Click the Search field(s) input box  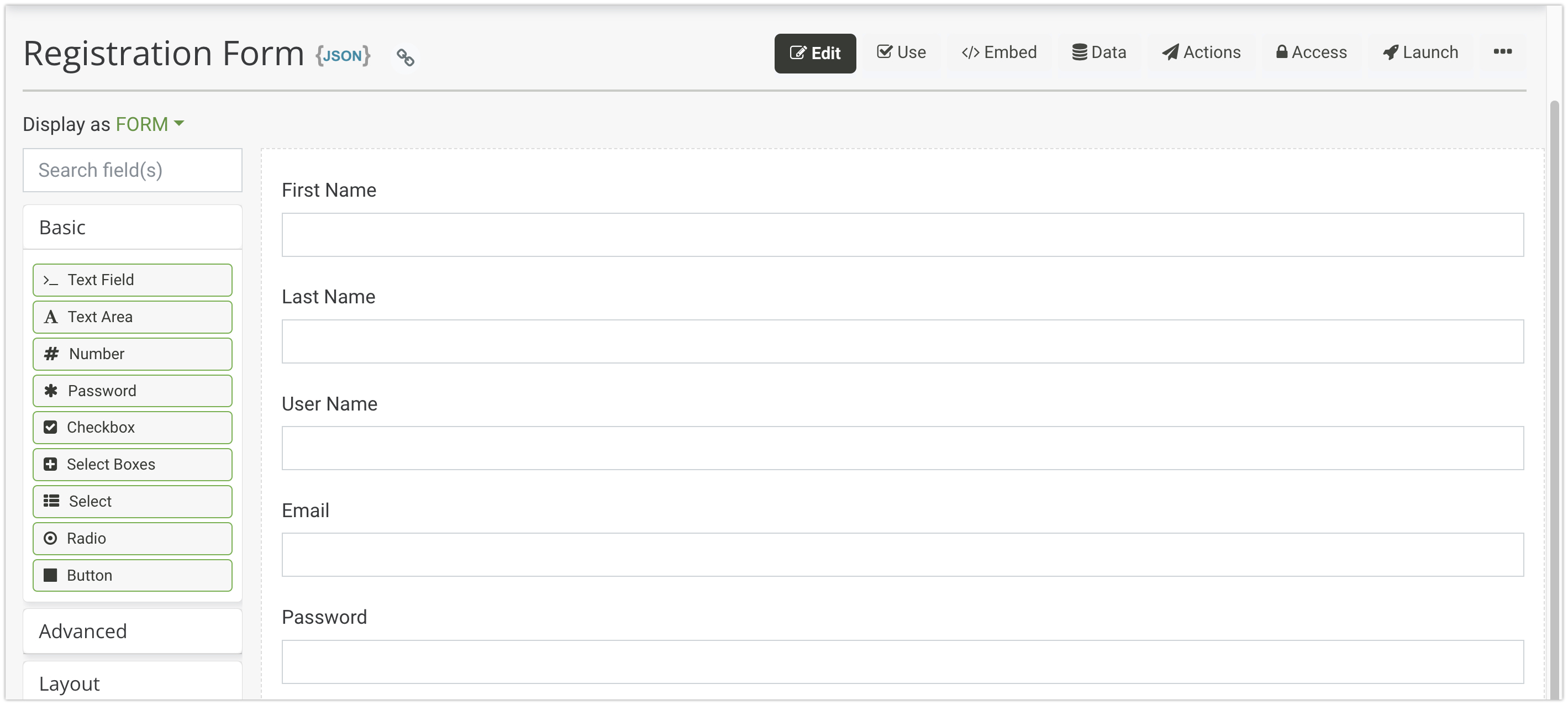(x=132, y=171)
